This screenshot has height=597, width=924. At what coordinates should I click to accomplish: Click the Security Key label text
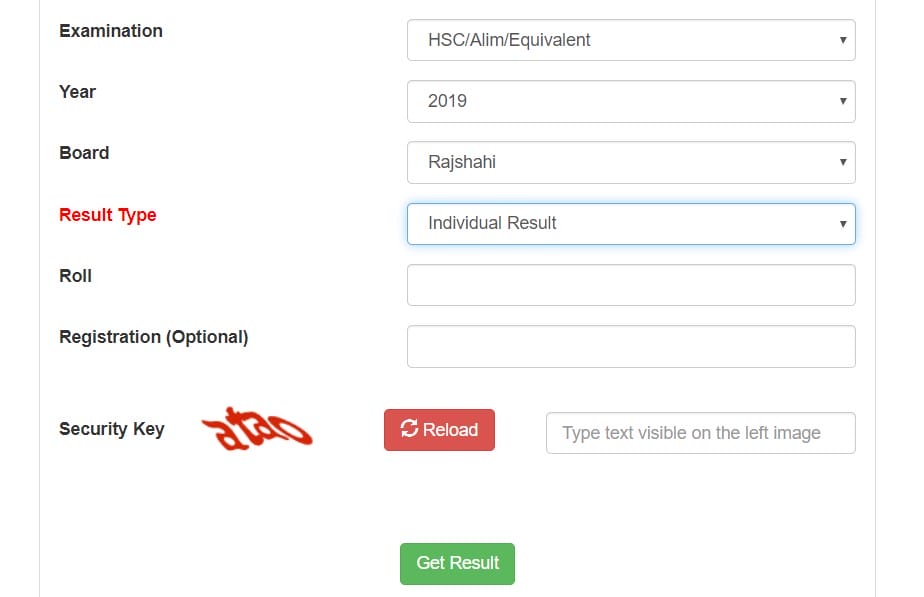pos(112,429)
